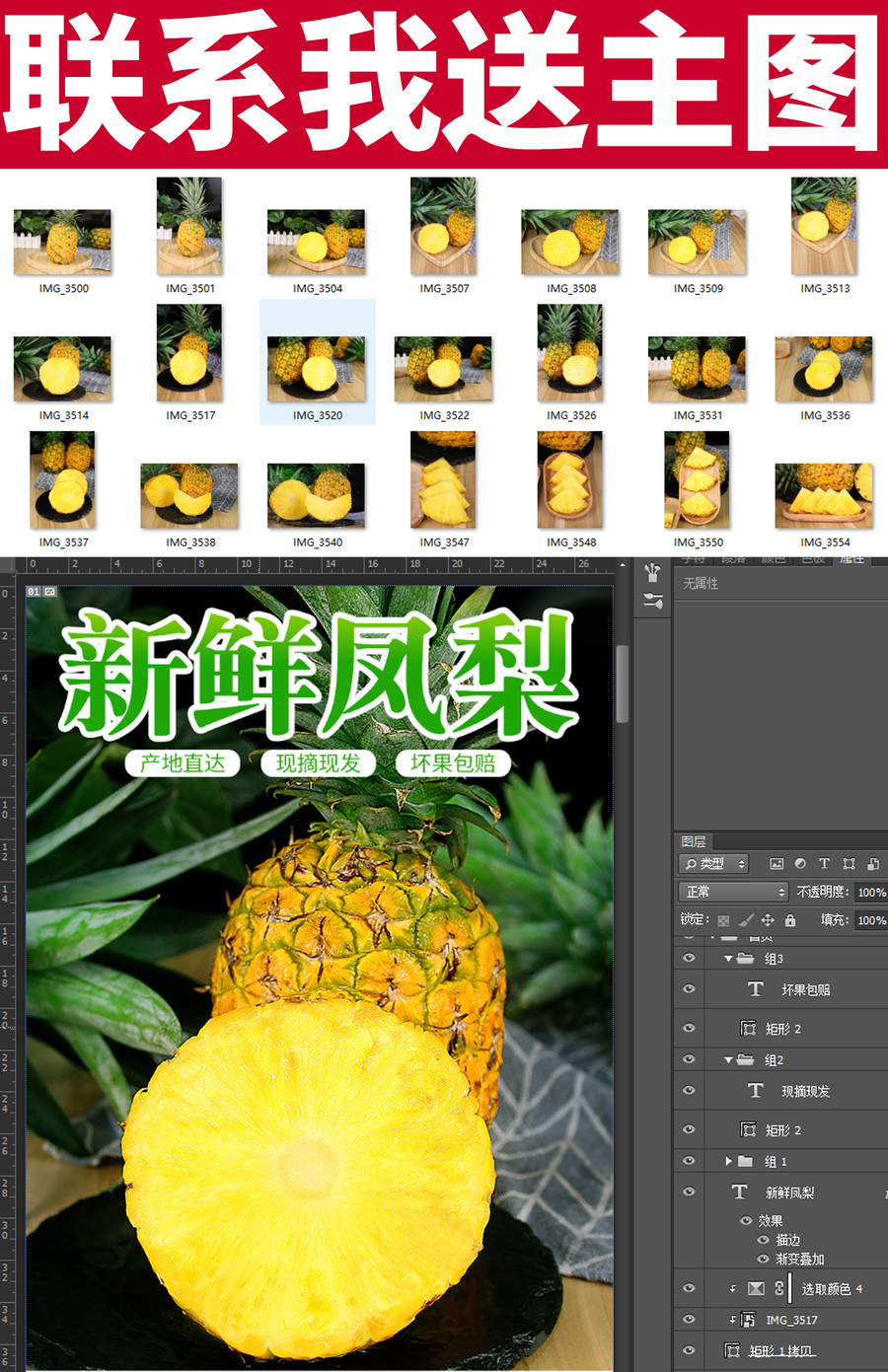Click folder icon of 组3 group
The width and height of the screenshot is (888, 1372).
point(746,959)
